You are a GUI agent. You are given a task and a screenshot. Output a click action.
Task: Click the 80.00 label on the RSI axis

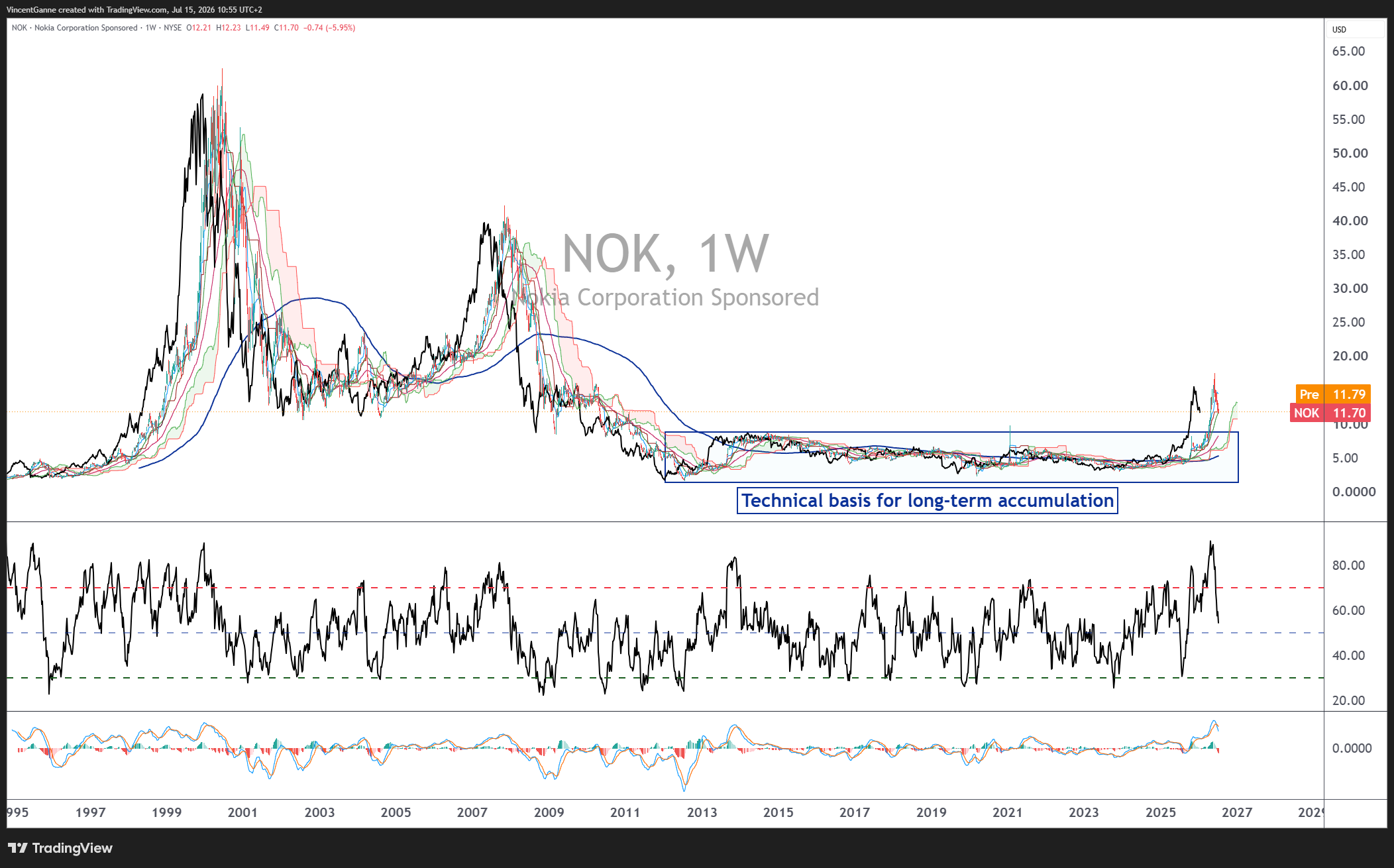pos(1349,565)
